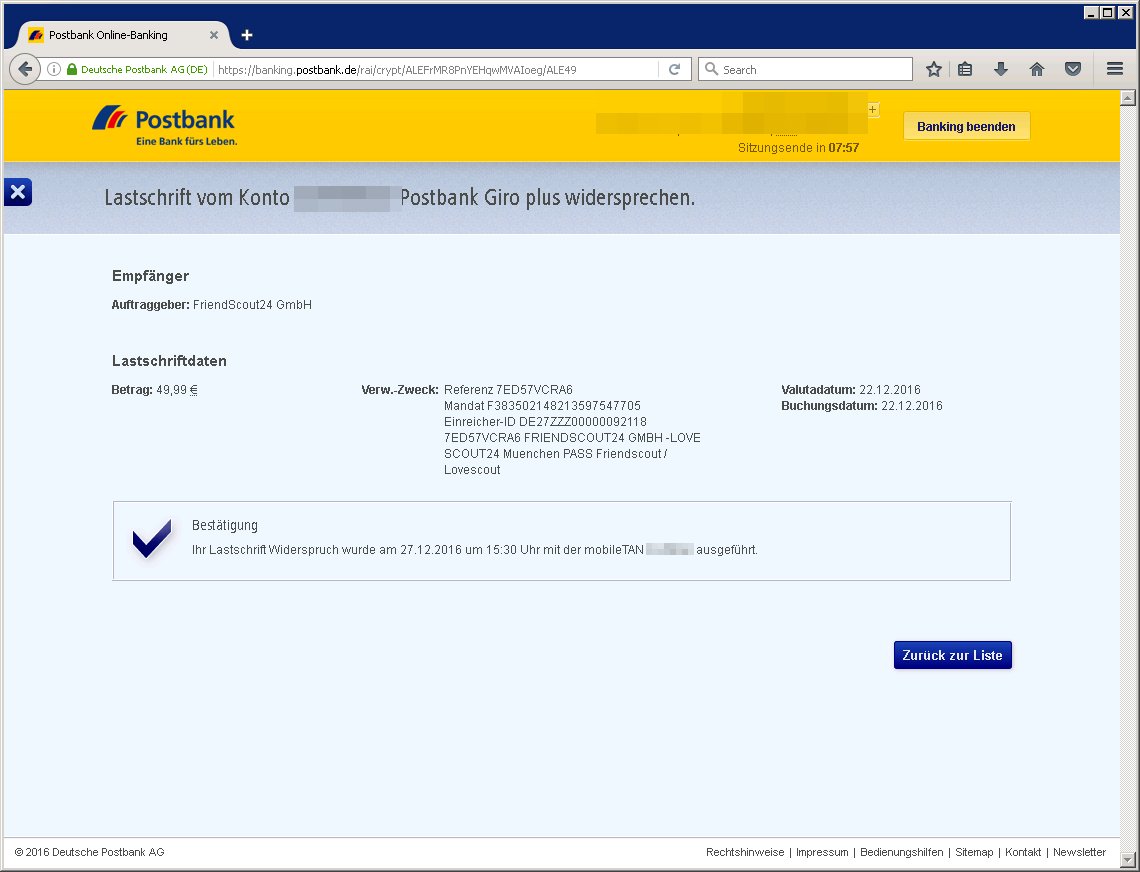Click Buchungsdatum value 22.12.2016
The image size is (1140, 872).
click(x=912, y=406)
